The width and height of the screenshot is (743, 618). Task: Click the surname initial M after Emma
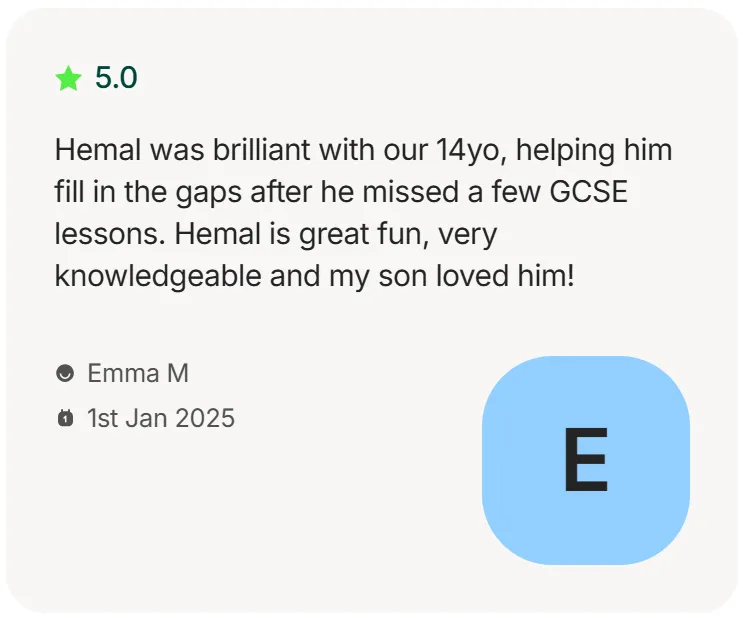point(178,373)
